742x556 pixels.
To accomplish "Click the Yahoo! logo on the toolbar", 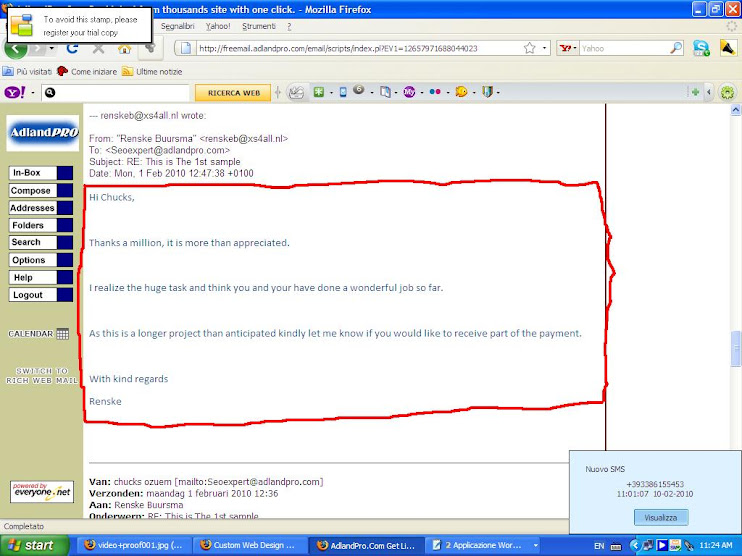I will (x=15, y=92).
